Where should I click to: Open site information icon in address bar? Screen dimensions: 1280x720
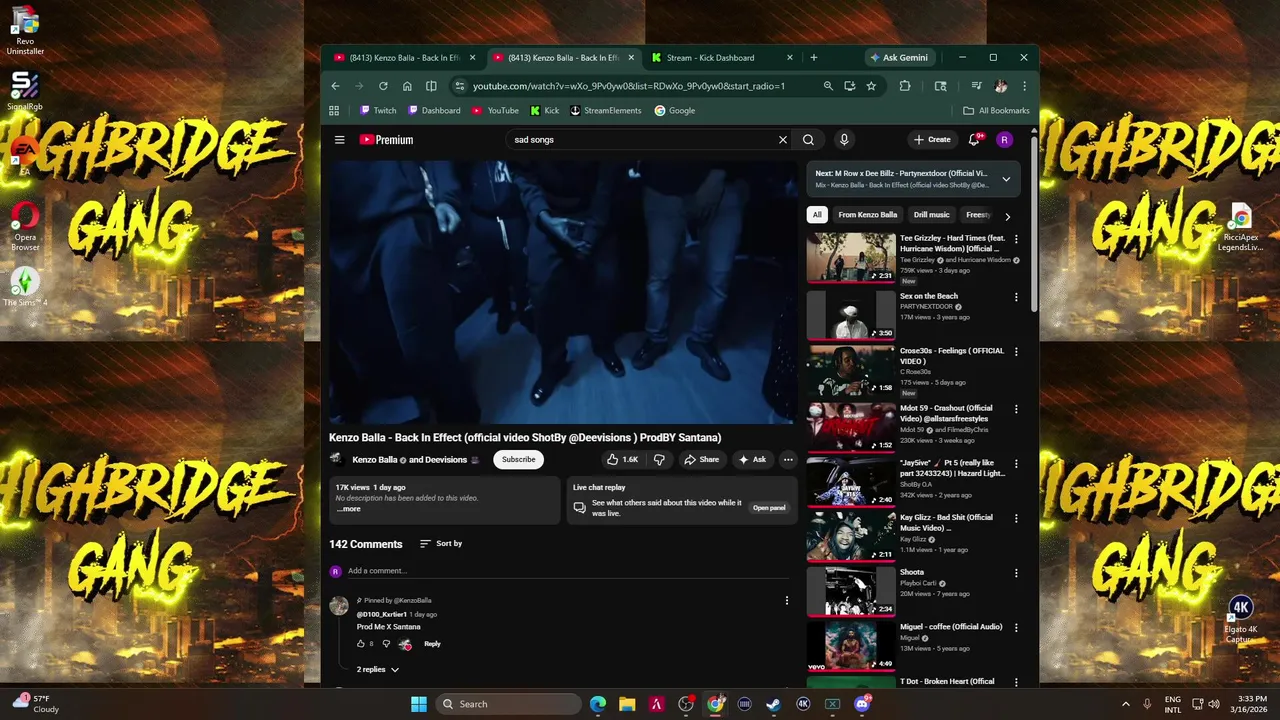(459, 86)
